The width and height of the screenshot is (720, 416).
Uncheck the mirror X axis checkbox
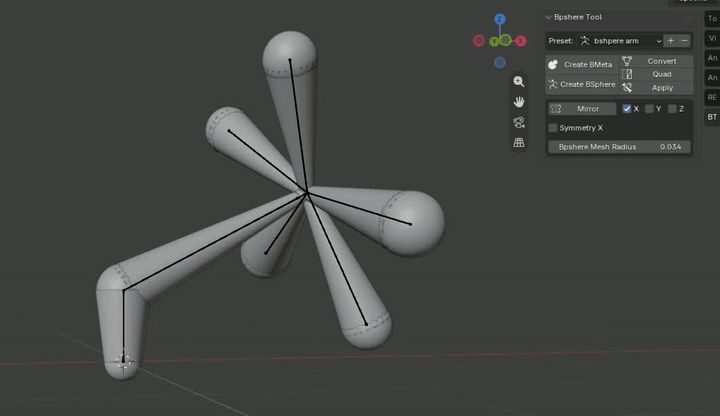pyautogui.click(x=626, y=109)
